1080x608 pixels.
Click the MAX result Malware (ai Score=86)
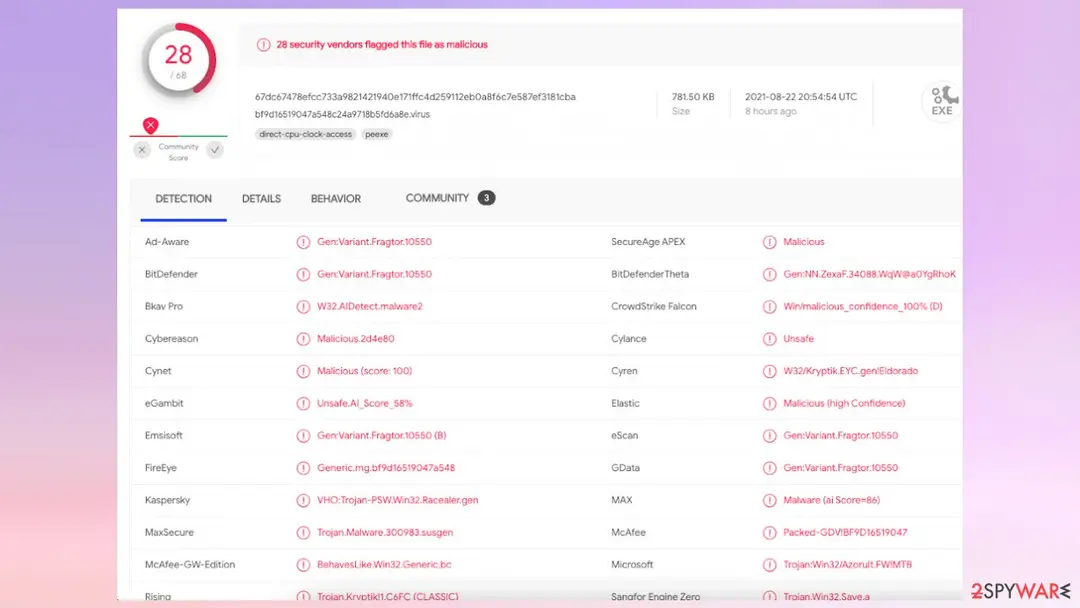pyautogui.click(x=831, y=500)
